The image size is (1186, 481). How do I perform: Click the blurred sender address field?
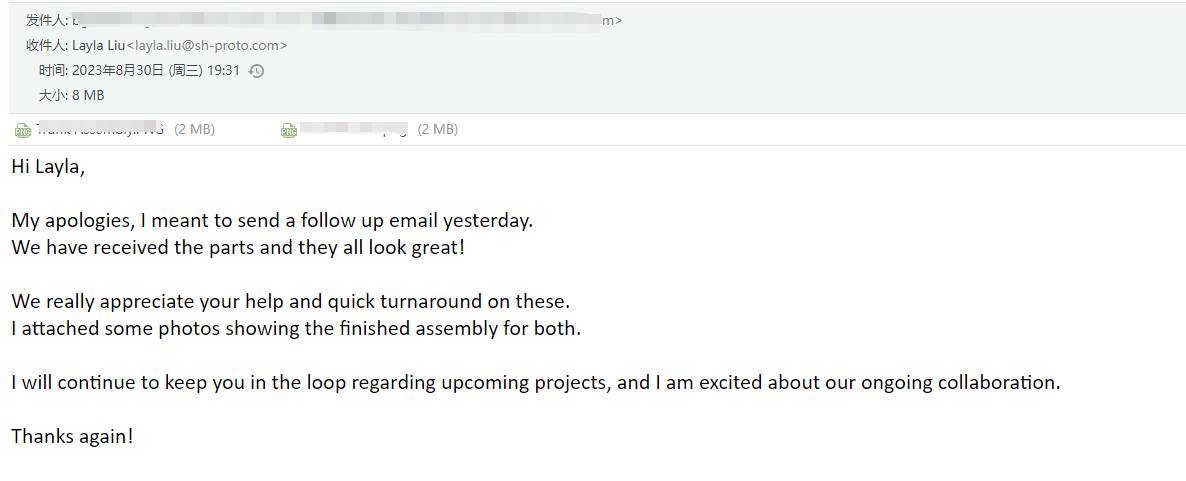347,20
